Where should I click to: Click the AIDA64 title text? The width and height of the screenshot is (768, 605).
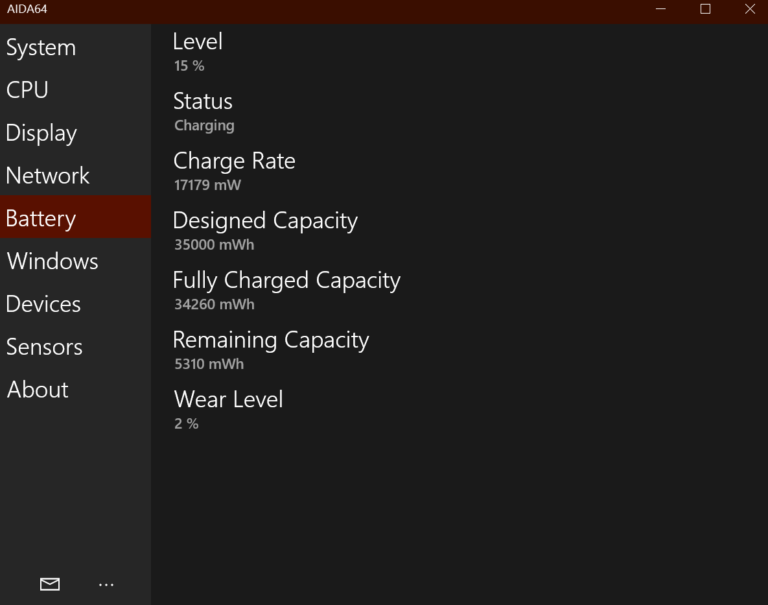27,9
